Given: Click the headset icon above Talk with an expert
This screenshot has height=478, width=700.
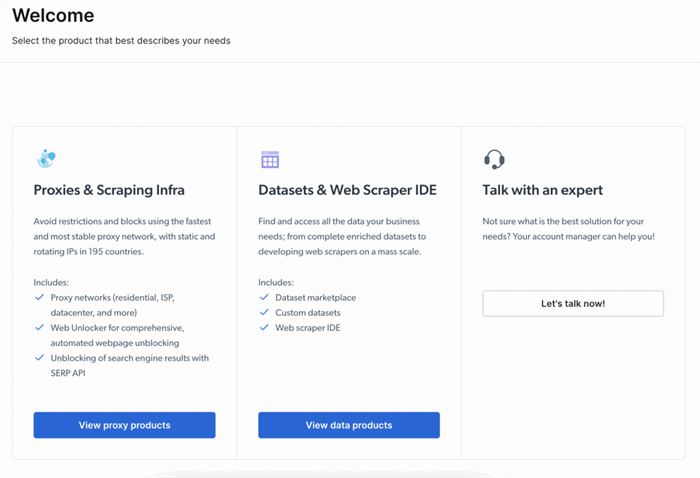Looking at the screenshot, I should pos(494,159).
